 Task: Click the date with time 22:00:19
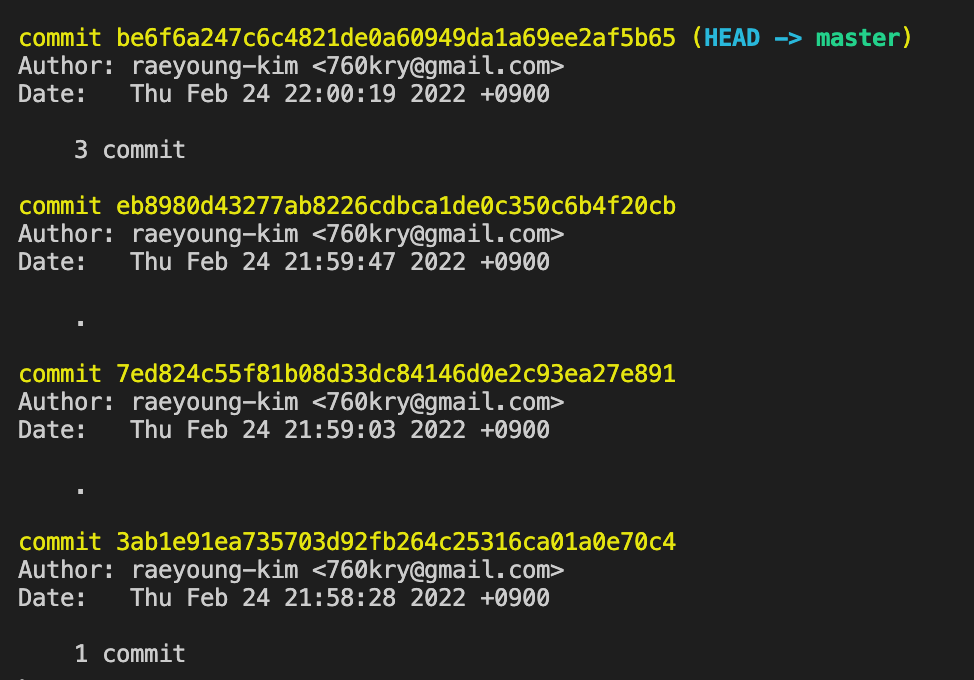(x=340, y=94)
